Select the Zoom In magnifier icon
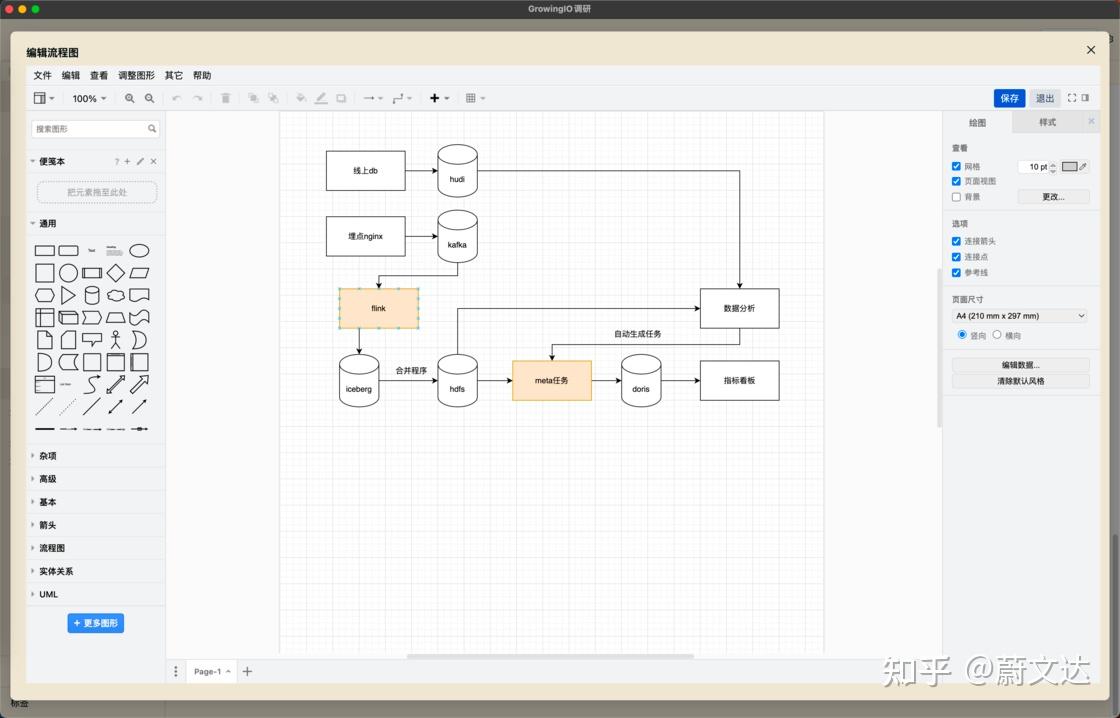Screen dimensions: 1120x718 tap(129, 98)
